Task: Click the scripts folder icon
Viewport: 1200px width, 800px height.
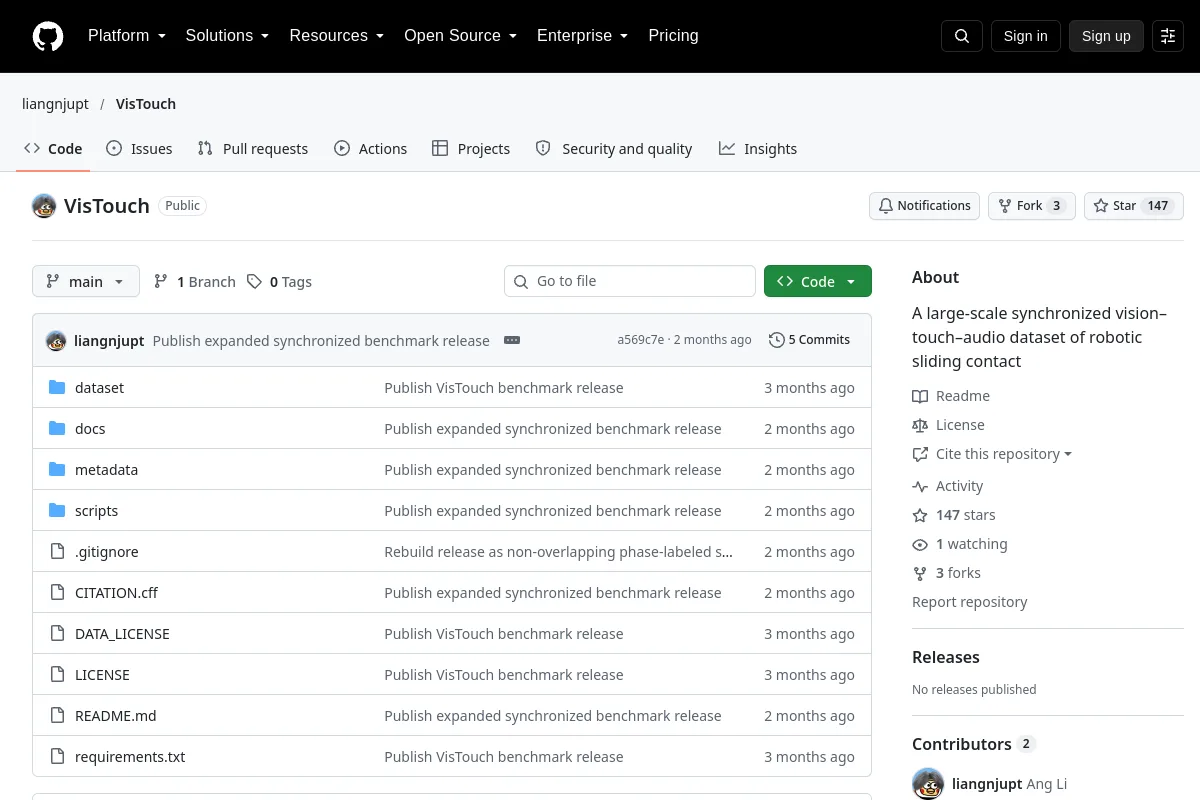Action: tap(57, 511)
